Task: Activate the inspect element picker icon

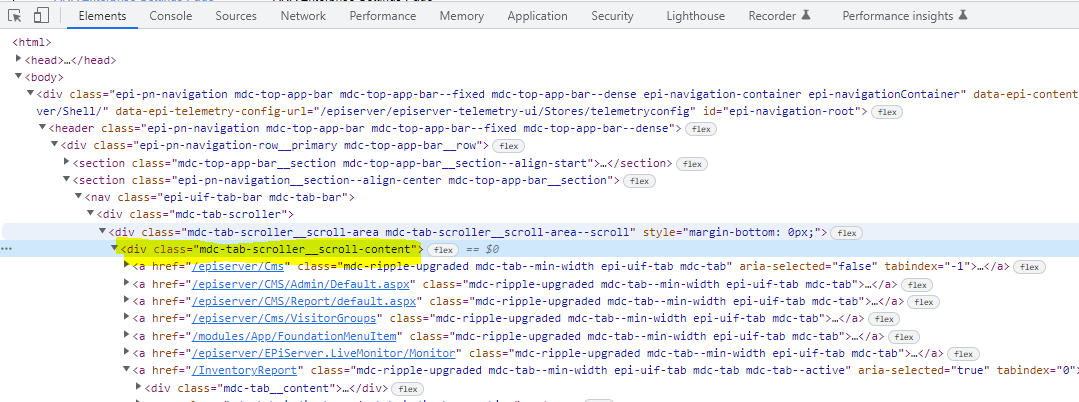Action: point(15,16)
